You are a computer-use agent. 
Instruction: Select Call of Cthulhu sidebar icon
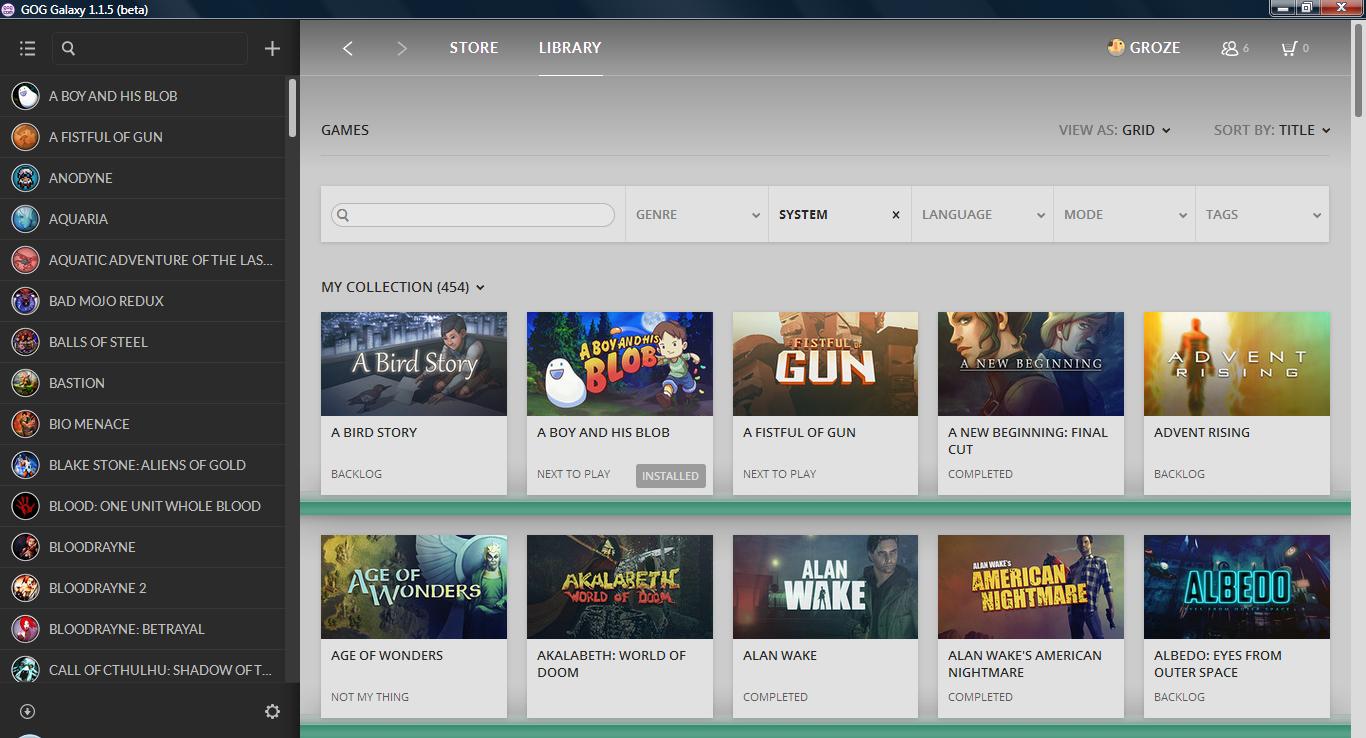(25, 670)
